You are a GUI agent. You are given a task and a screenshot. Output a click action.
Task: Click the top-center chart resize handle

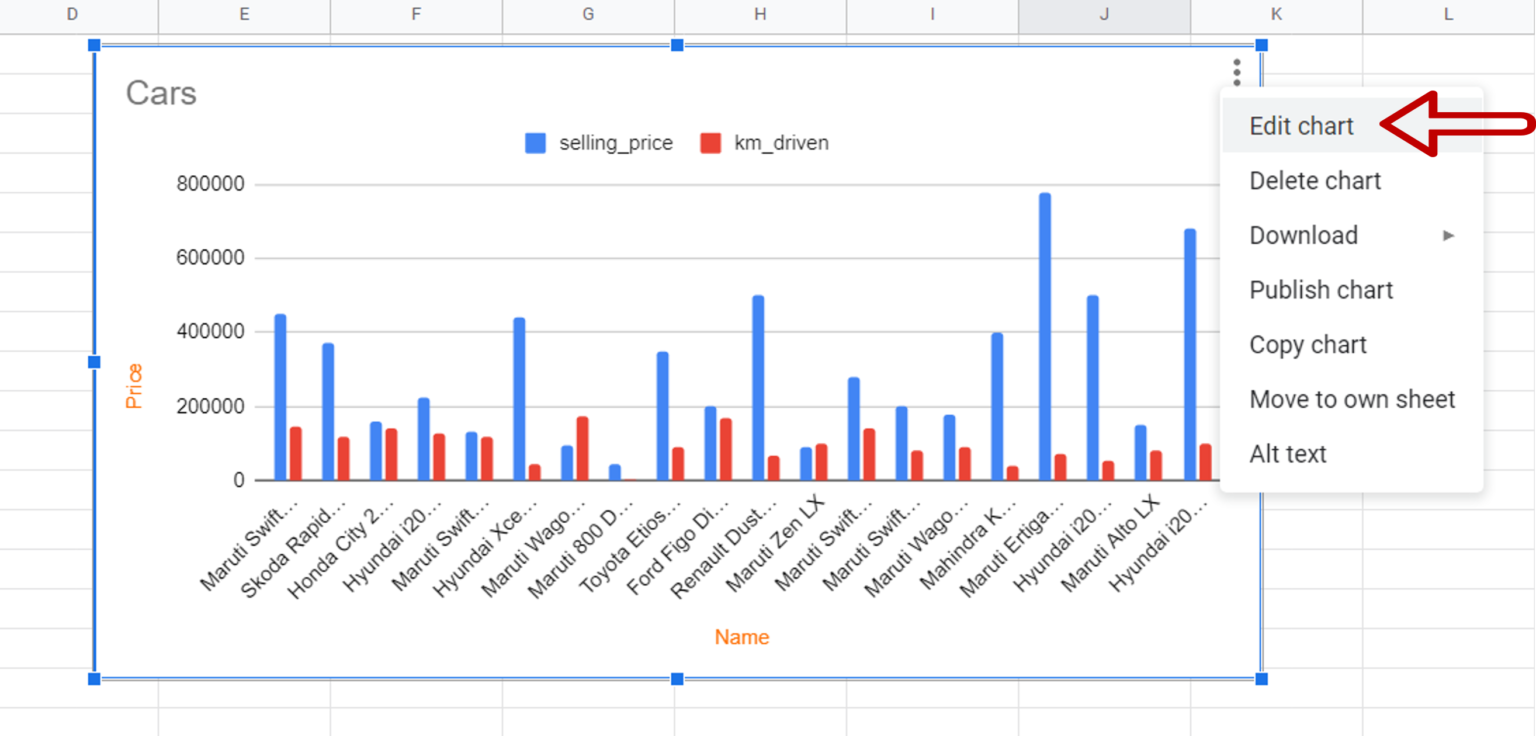click(677, 45)
